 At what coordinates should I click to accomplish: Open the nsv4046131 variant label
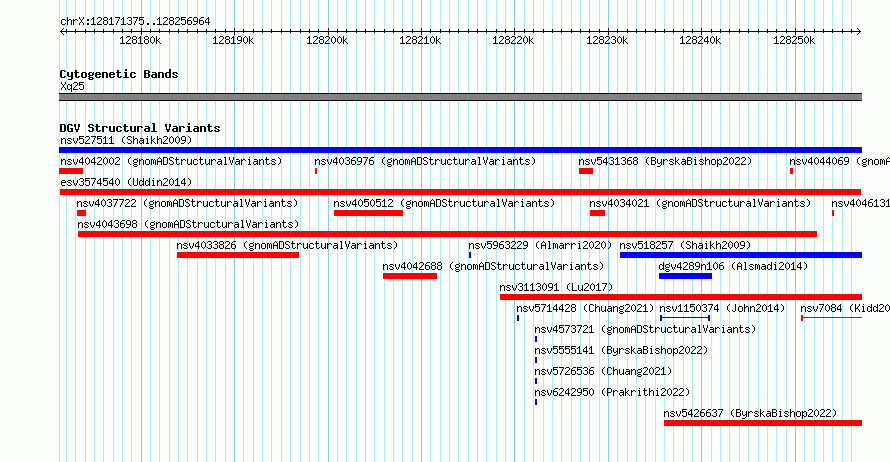[x=860, y=203]
